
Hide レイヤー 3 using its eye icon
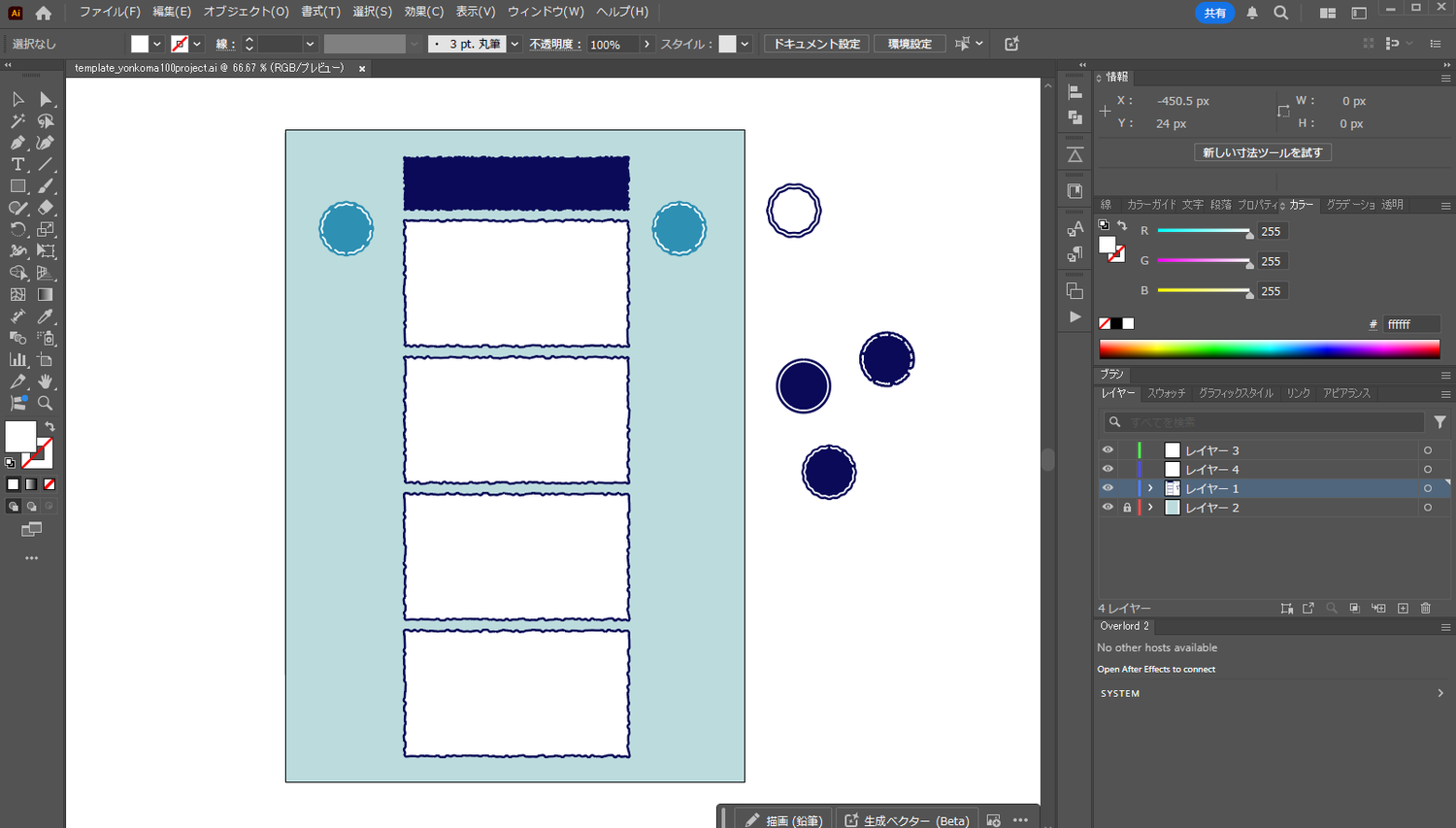pos(1108,450)
